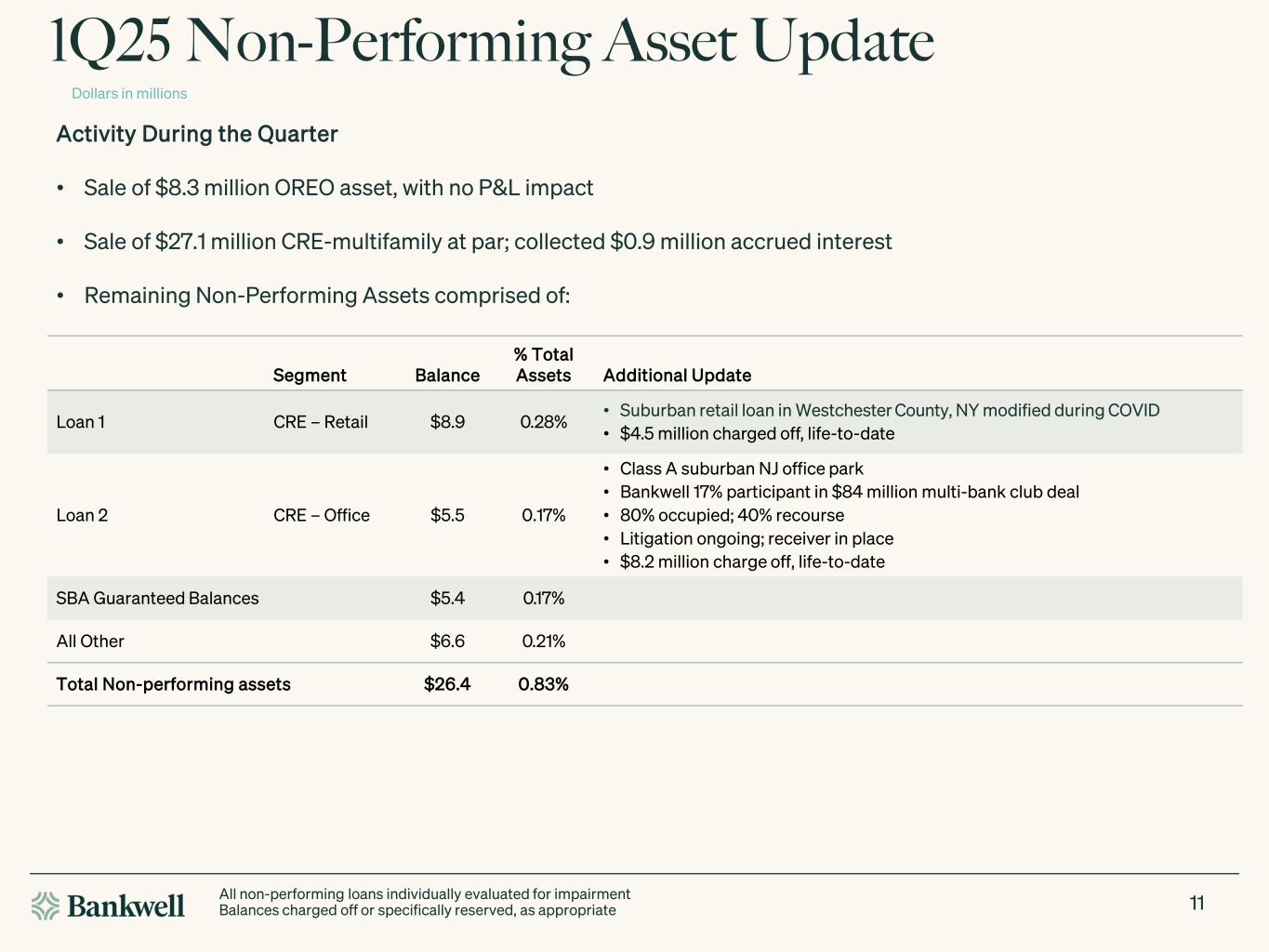Select the slide title 1Q25 Non-Performing Asset Update
The width and height of the screenshot is (1269, 952).
492,42
